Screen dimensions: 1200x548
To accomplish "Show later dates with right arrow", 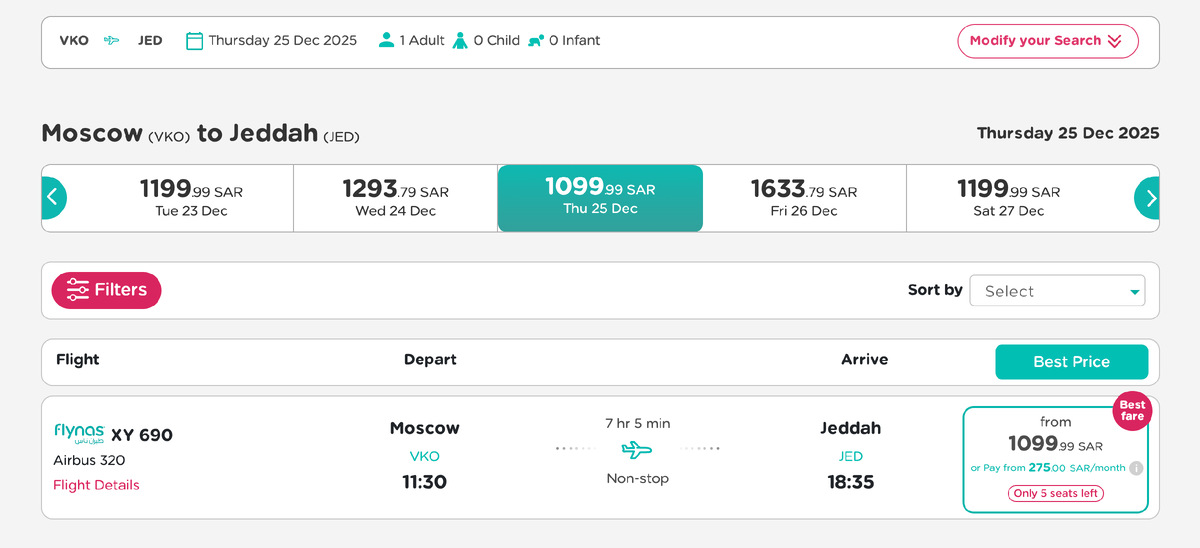I will pyautogui.click(x=1148, y=198).
